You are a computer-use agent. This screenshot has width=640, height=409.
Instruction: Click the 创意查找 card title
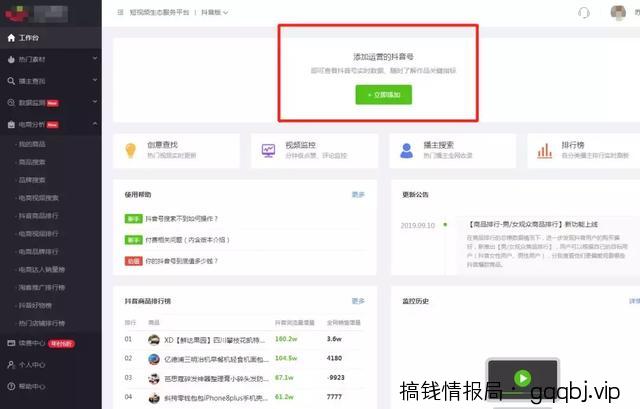pos(162,145)
